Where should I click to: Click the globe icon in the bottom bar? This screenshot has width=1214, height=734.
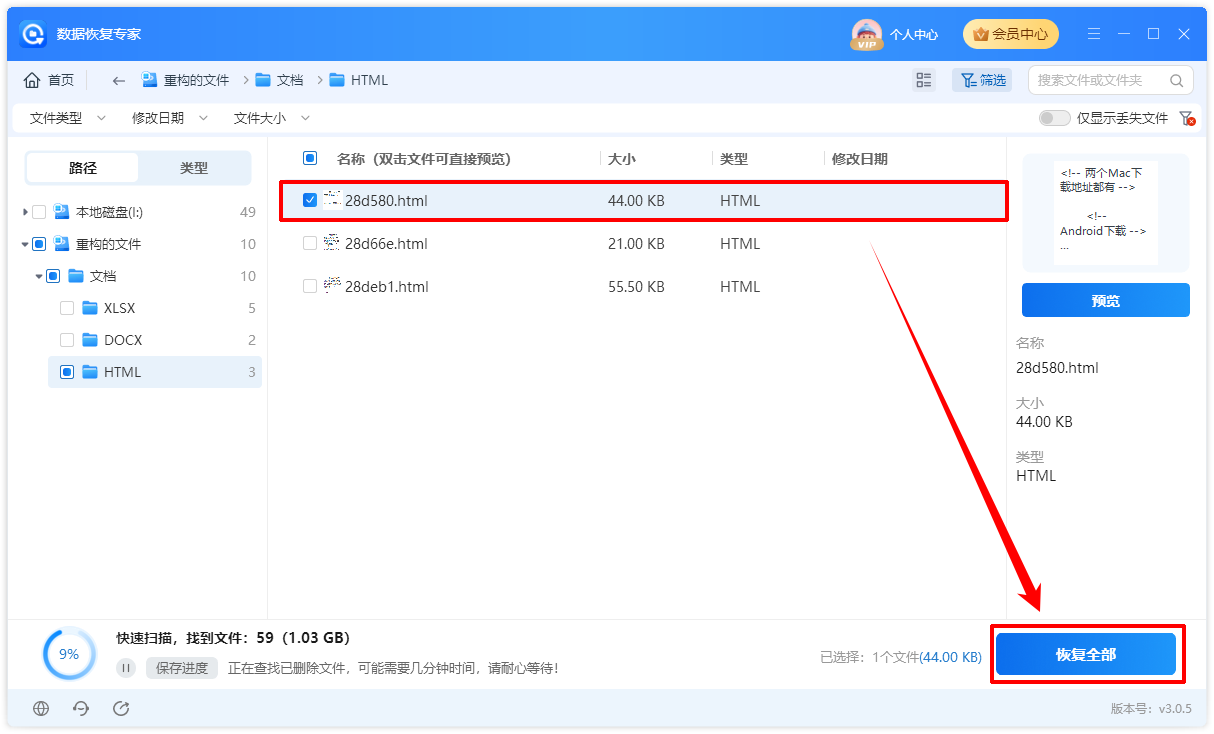pos(41,708)
